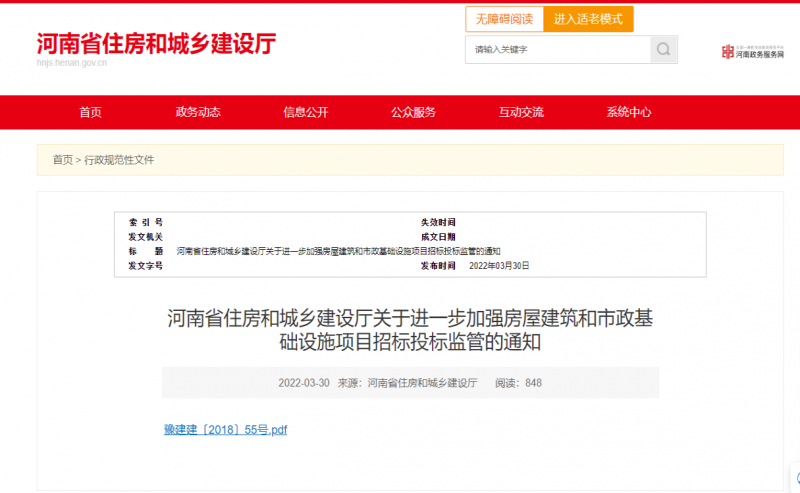Click the 来源 text under the headline
The height and width of the screenshot is (493, 800).
pos(407,383)
